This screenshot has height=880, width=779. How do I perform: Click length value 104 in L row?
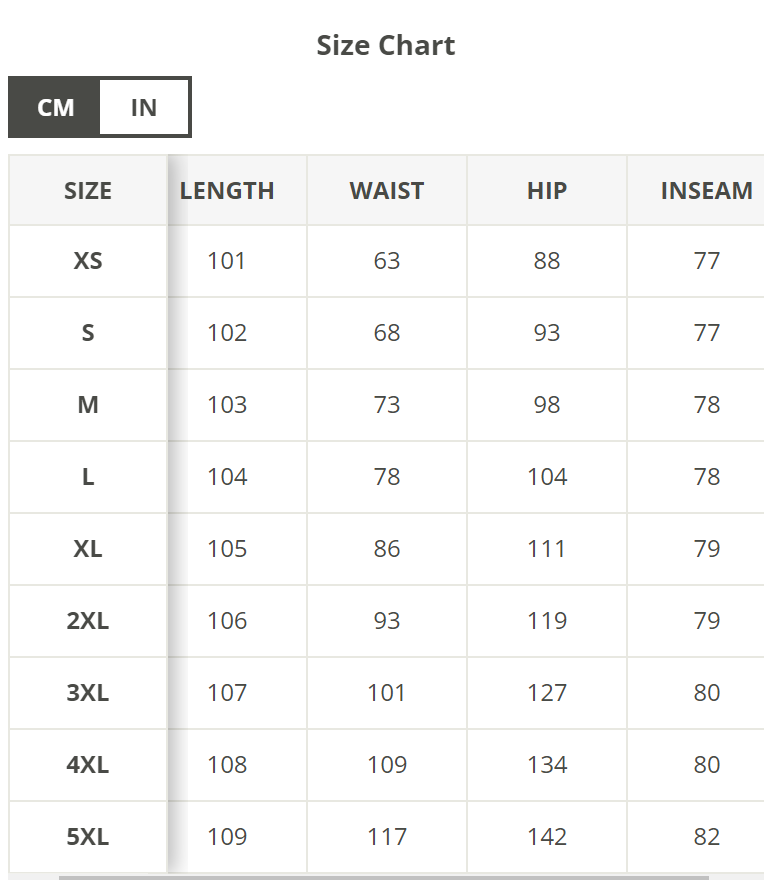[227, 477]
